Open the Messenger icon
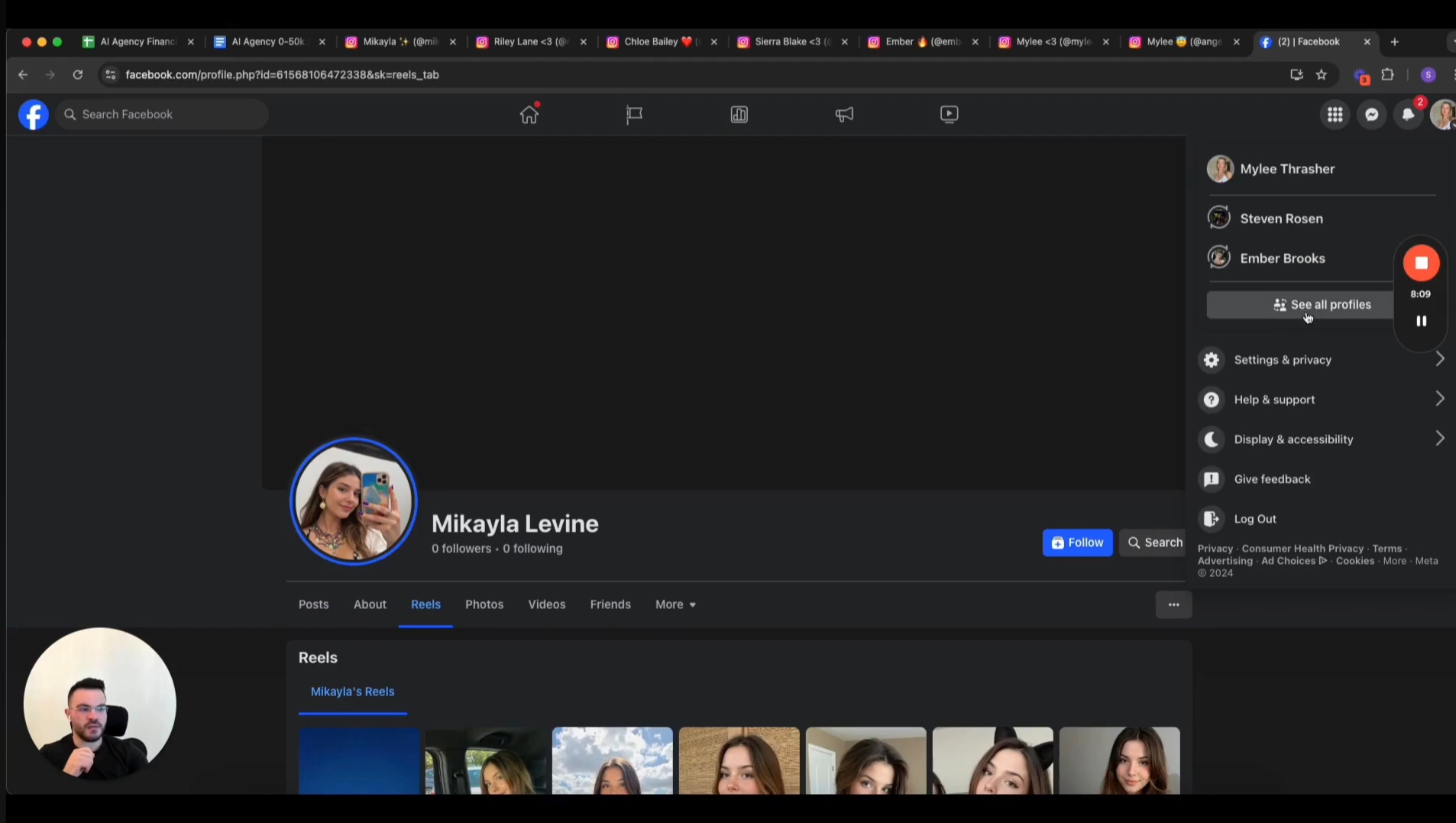Viewport: 1456px width, 823px height. 1371,115
